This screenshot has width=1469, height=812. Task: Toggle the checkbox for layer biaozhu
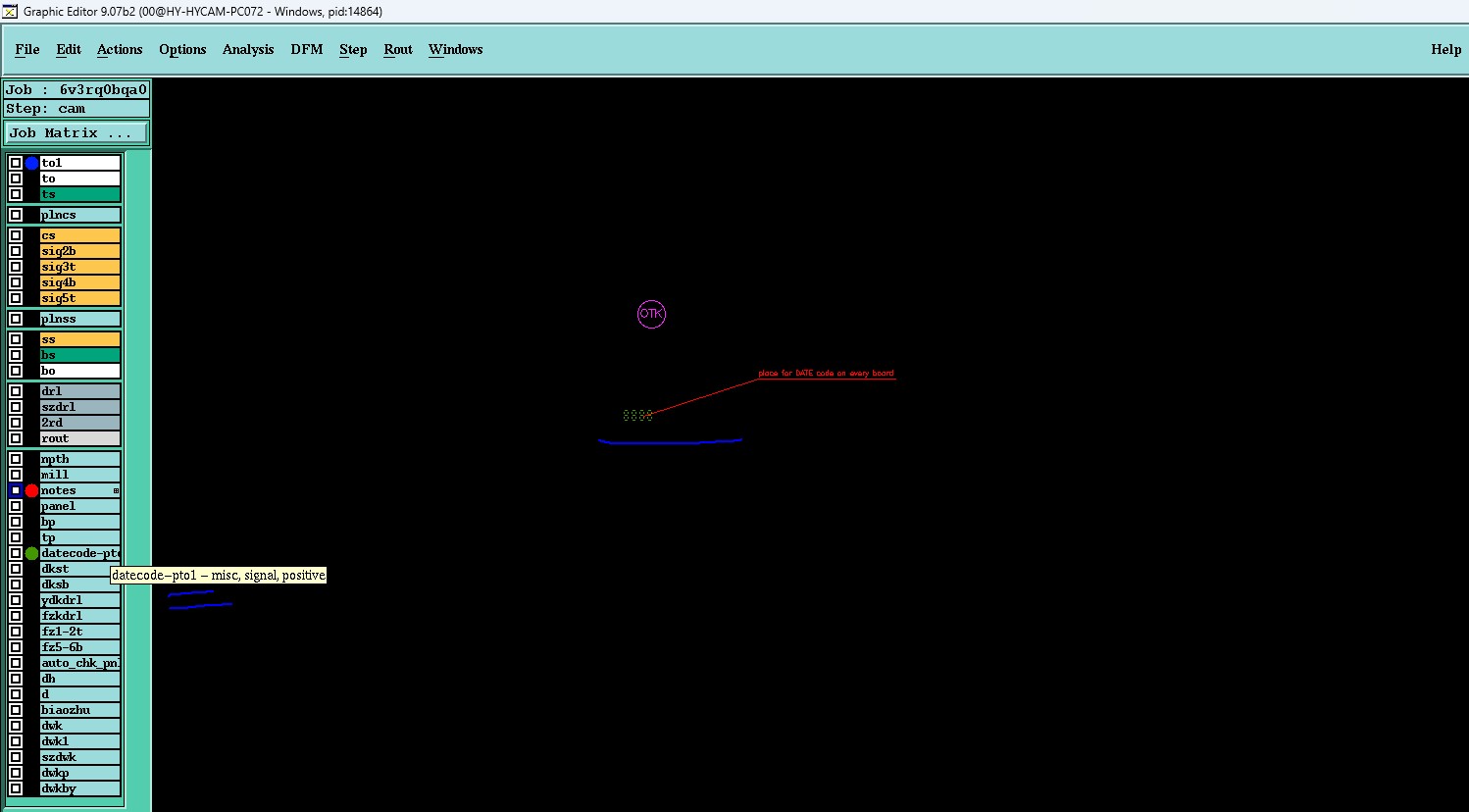click(x=16, y=710)
